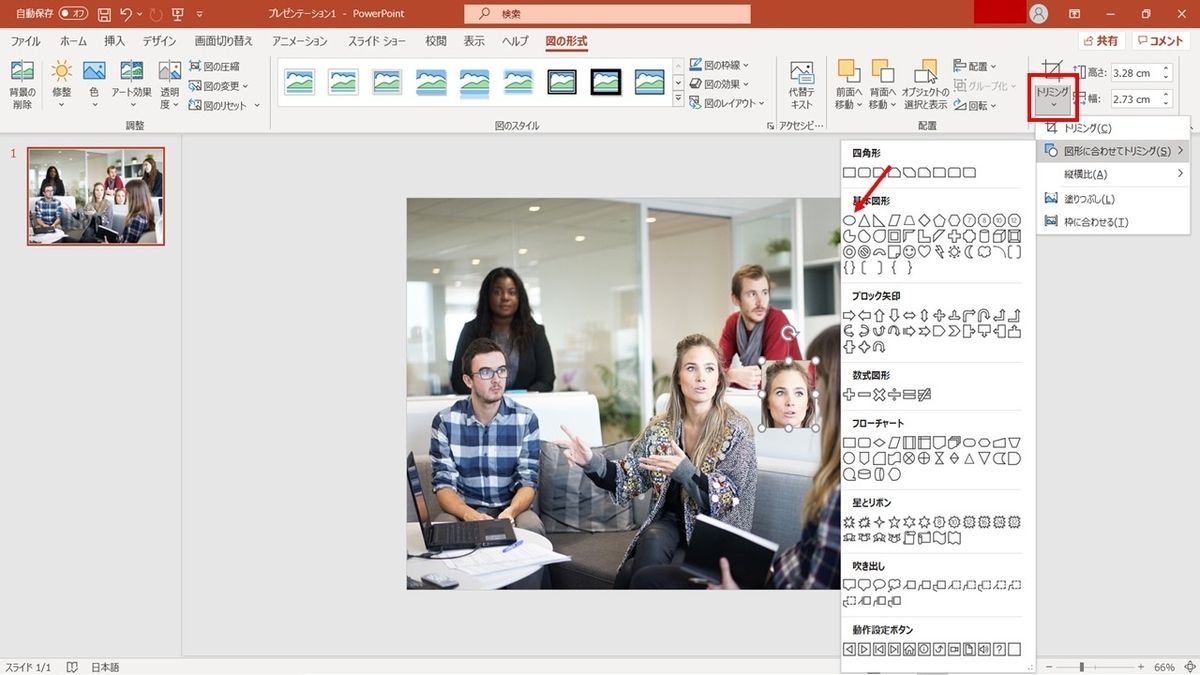The width and height of the screenshot is (1200, 675).
Task: Expand 配置 align dropdown
Action: [976, 66]
